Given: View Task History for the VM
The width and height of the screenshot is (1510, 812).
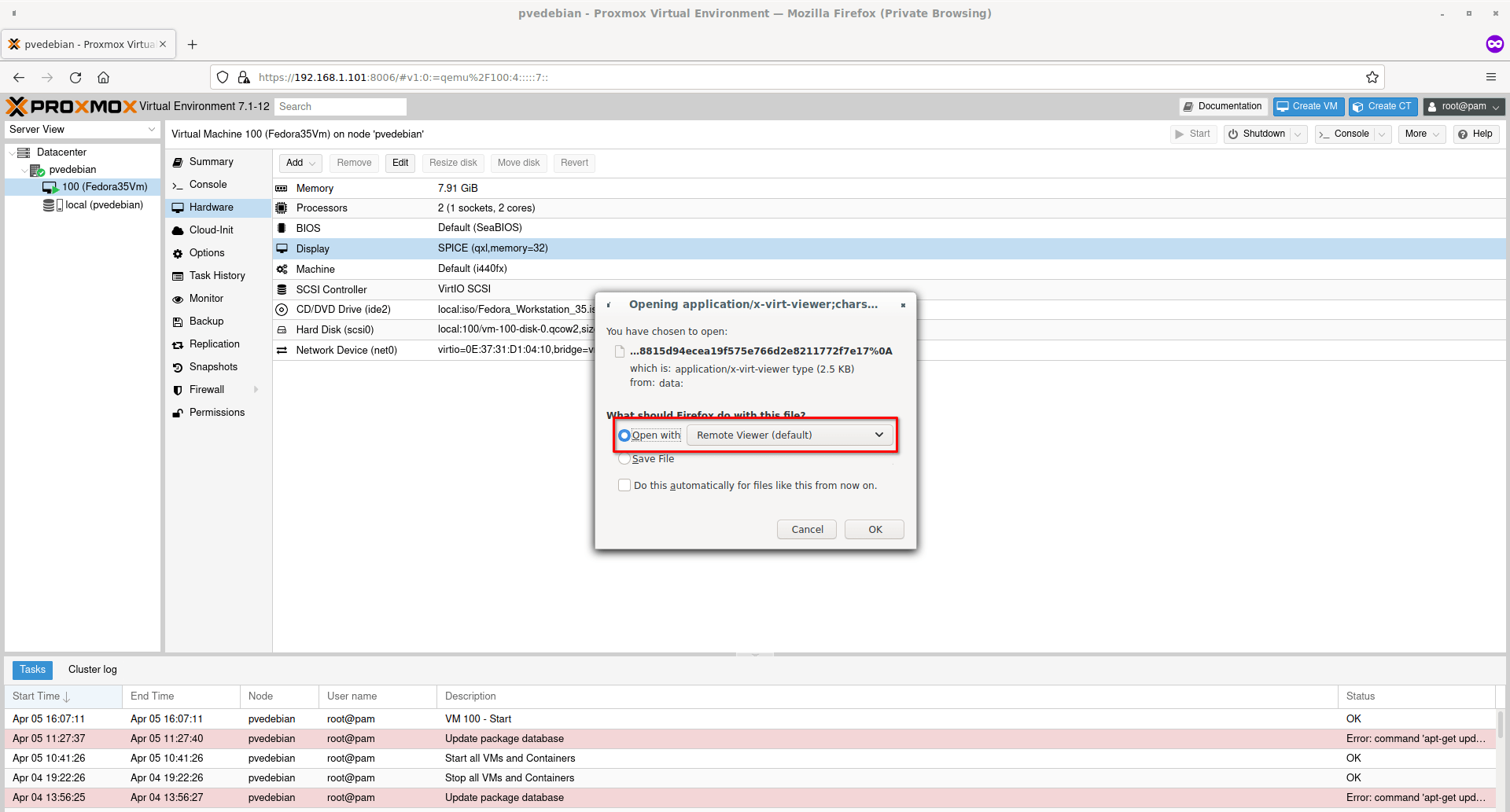Looking at the screenshot, I should 216,275.
